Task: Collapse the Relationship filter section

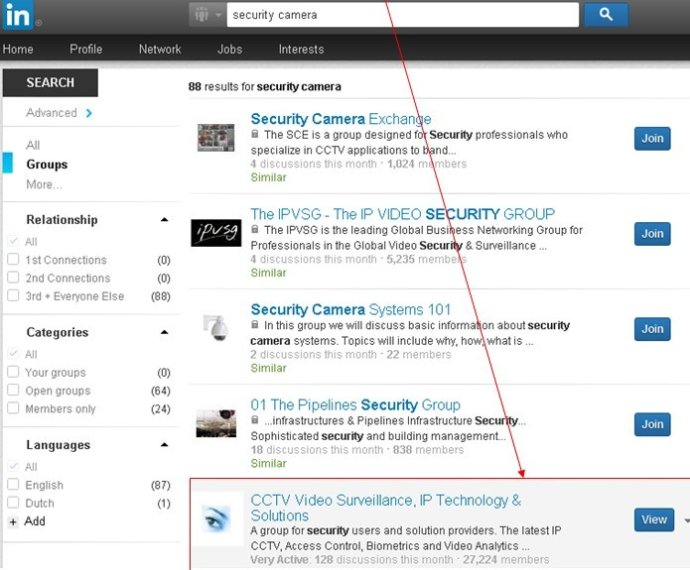Action: coord(164,220)
